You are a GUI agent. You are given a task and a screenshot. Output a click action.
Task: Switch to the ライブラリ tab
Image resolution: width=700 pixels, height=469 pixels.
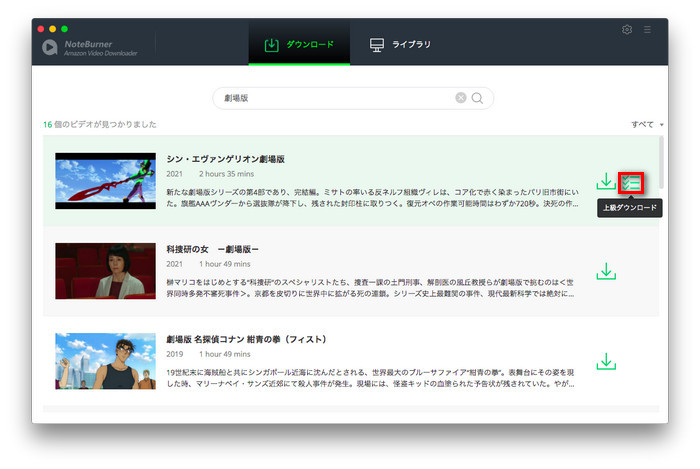(400, 44)
